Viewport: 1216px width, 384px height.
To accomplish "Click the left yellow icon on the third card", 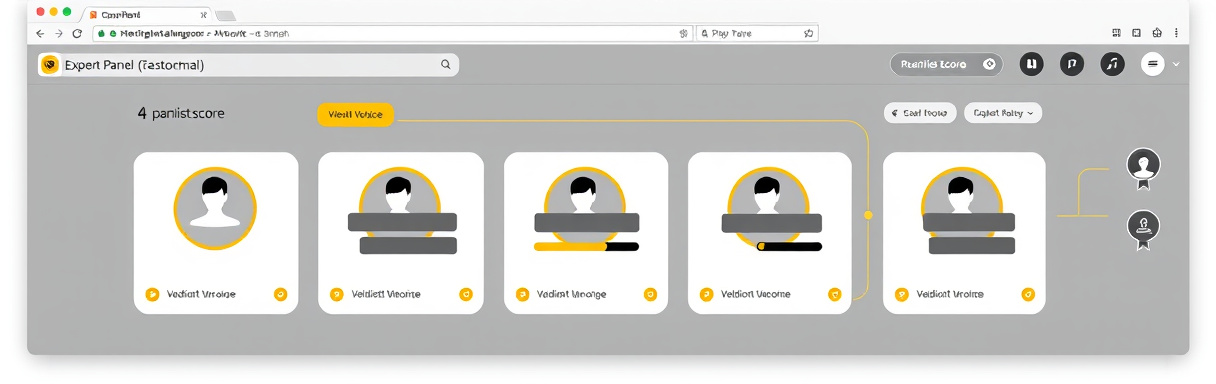I will [522, 294].
